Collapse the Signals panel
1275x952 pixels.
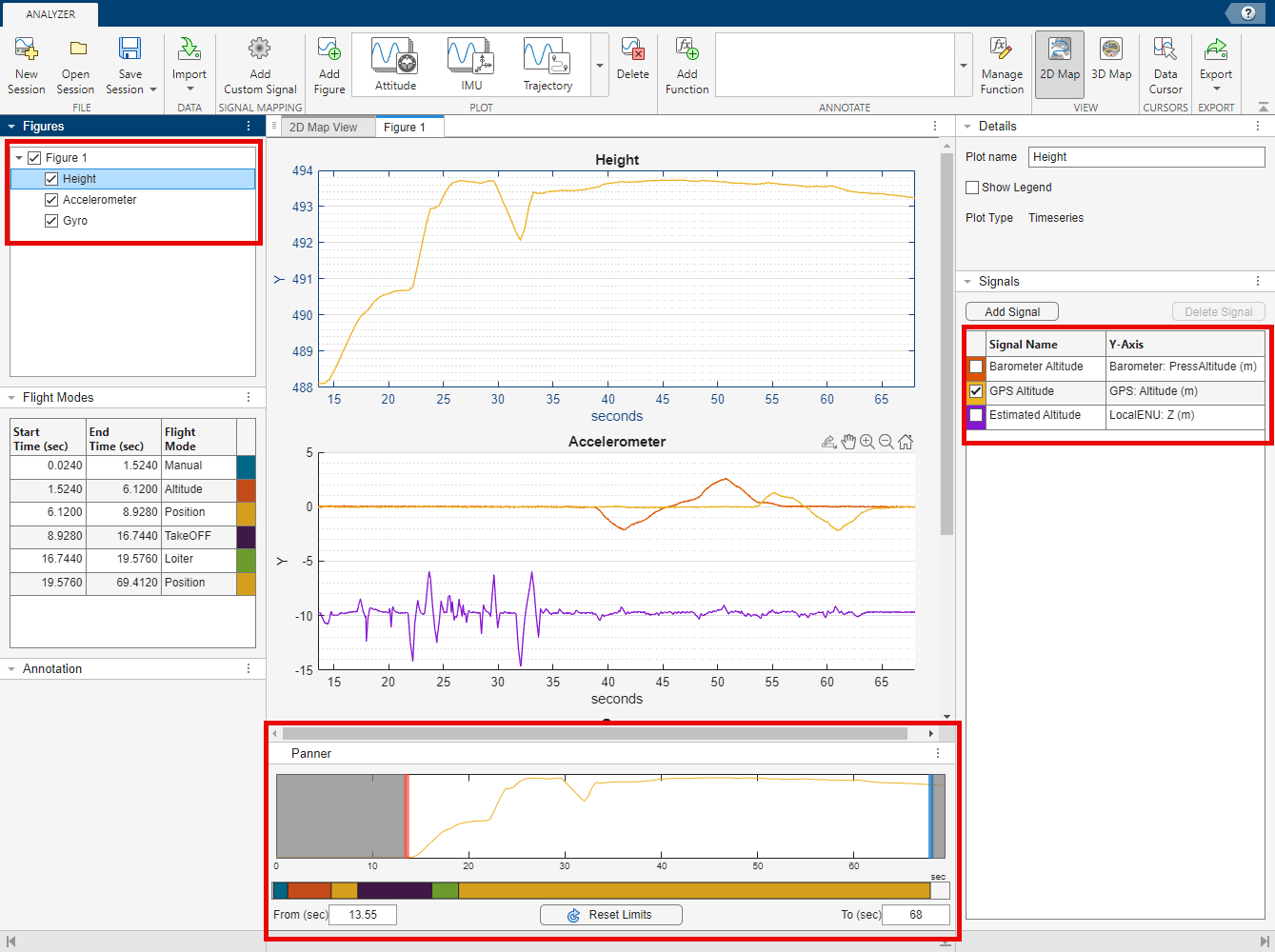coord(967,282)
